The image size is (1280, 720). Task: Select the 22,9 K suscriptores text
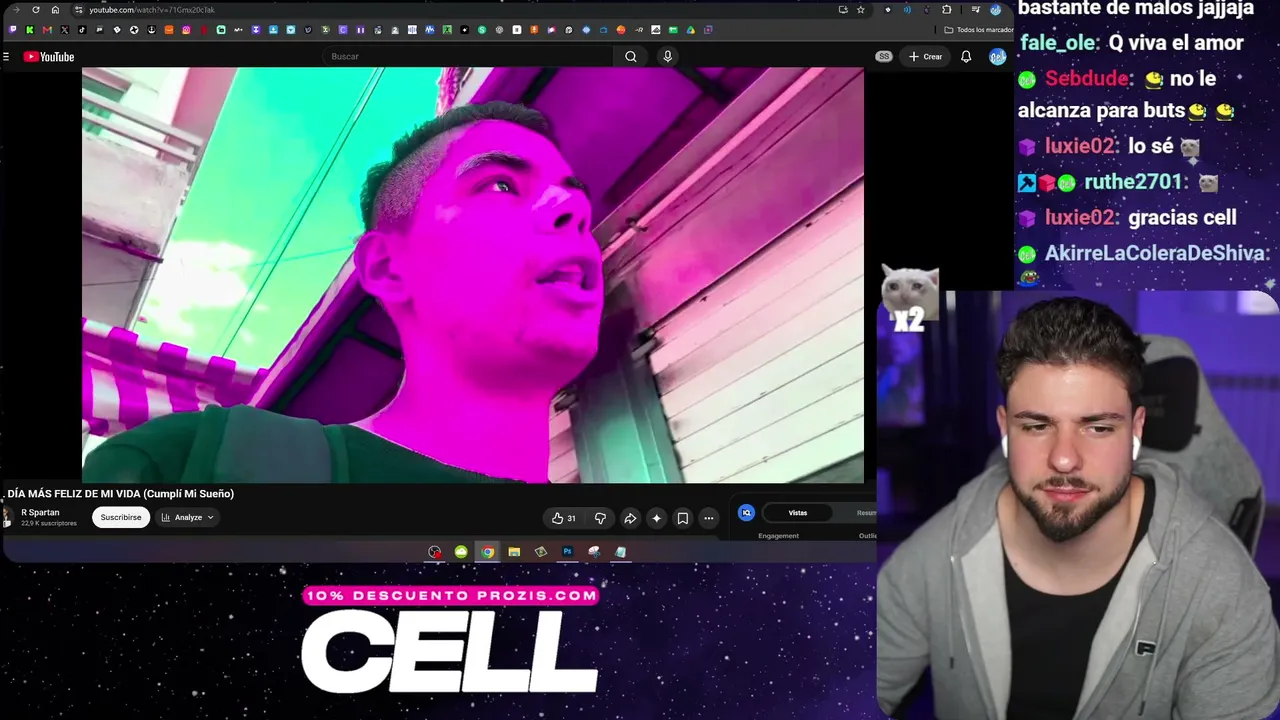coord(49,524)
